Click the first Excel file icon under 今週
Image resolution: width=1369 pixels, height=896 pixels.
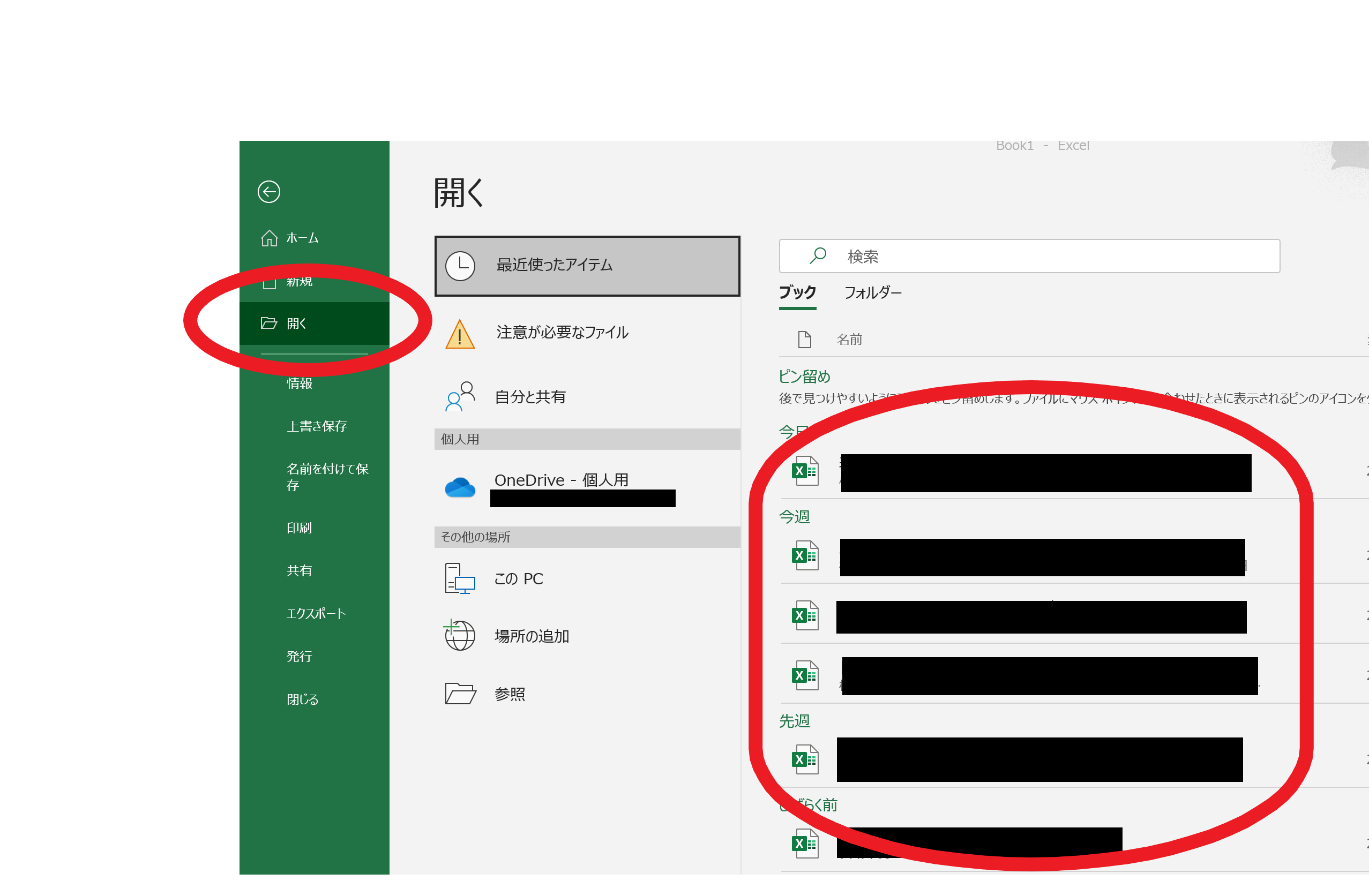[x=805, y=555]
